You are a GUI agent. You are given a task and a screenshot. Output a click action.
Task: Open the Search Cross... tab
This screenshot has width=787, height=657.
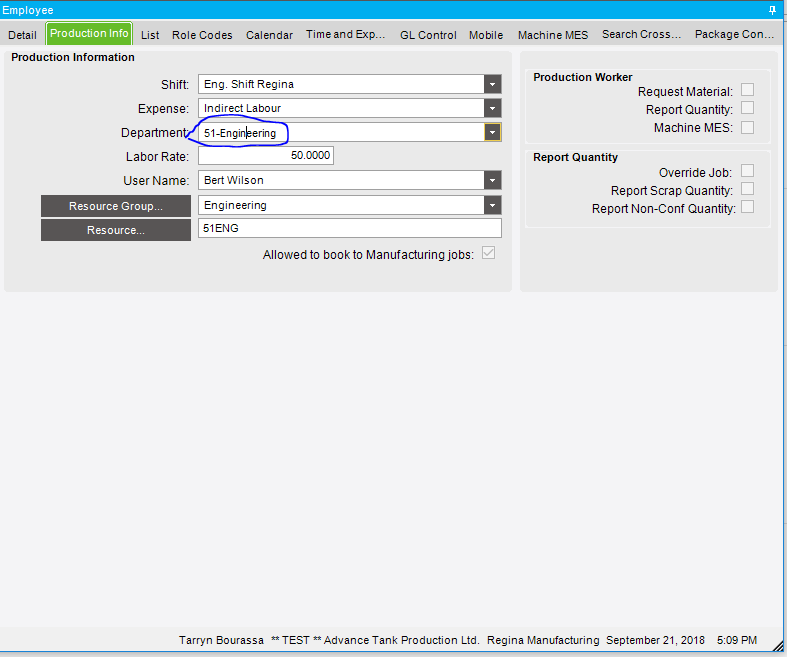(641, 35)
